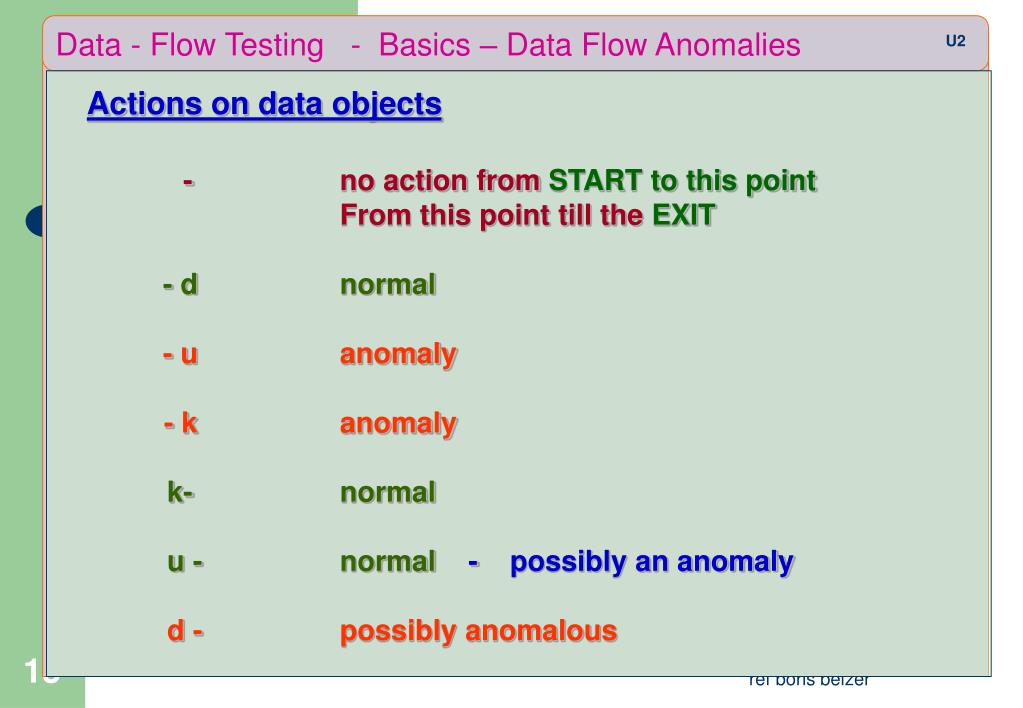The height and width of the screenshot is (708, 1023).
Task: Click the 'u -' action symbol
Action: click(x=185, y=561)
